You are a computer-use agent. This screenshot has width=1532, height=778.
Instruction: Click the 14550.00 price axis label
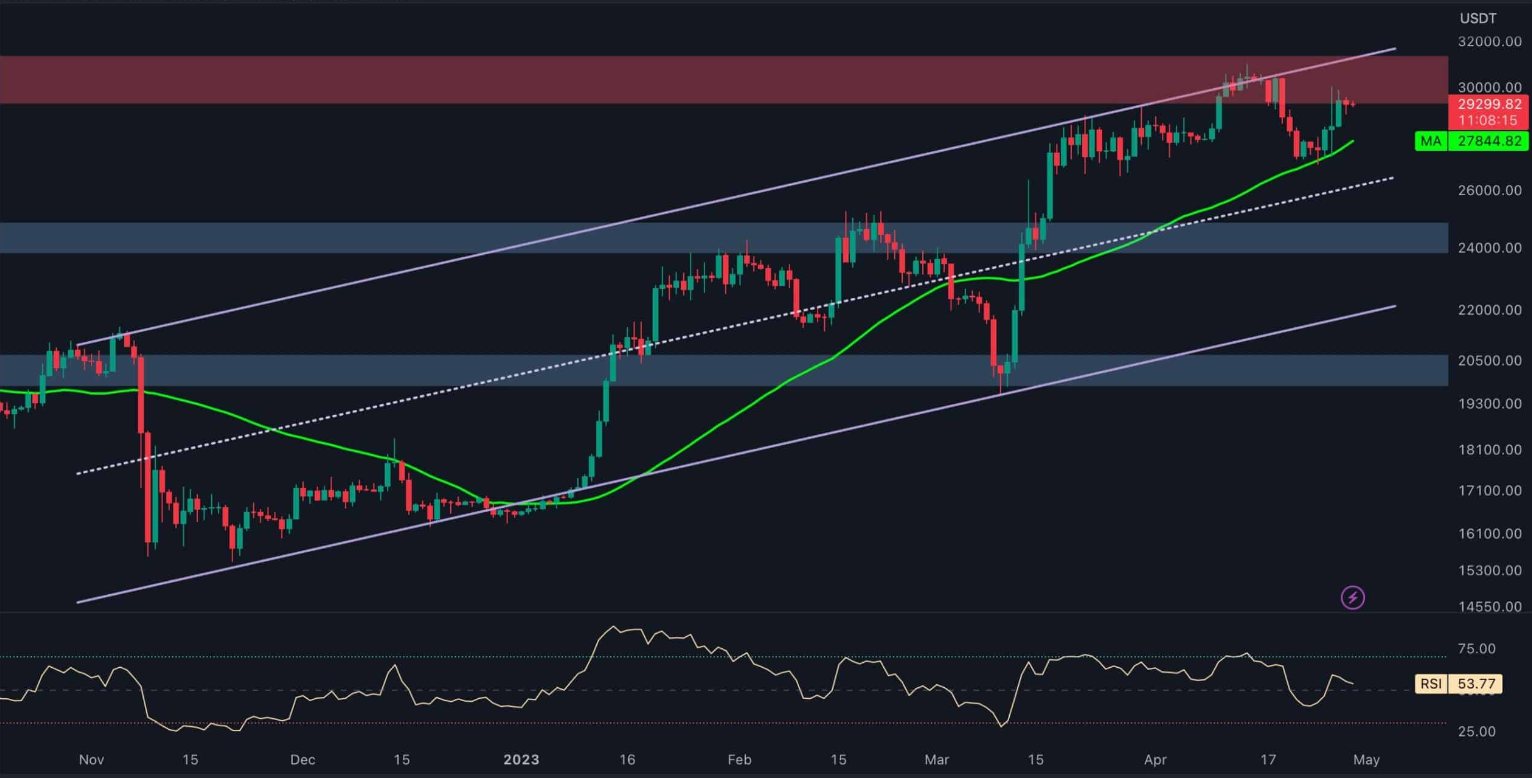(x=1489, y=607)
